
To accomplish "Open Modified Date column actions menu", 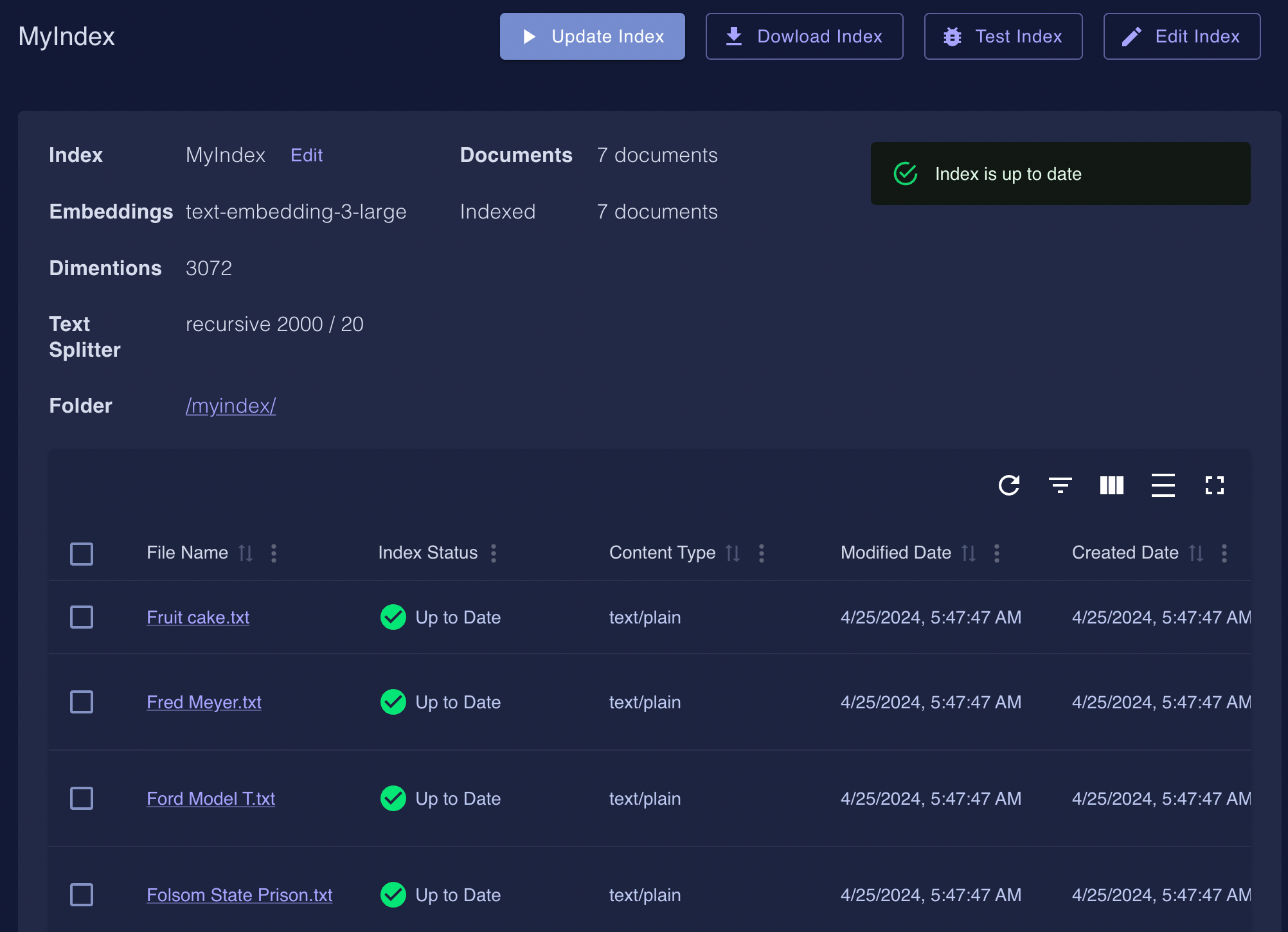I will click(997, 553).
